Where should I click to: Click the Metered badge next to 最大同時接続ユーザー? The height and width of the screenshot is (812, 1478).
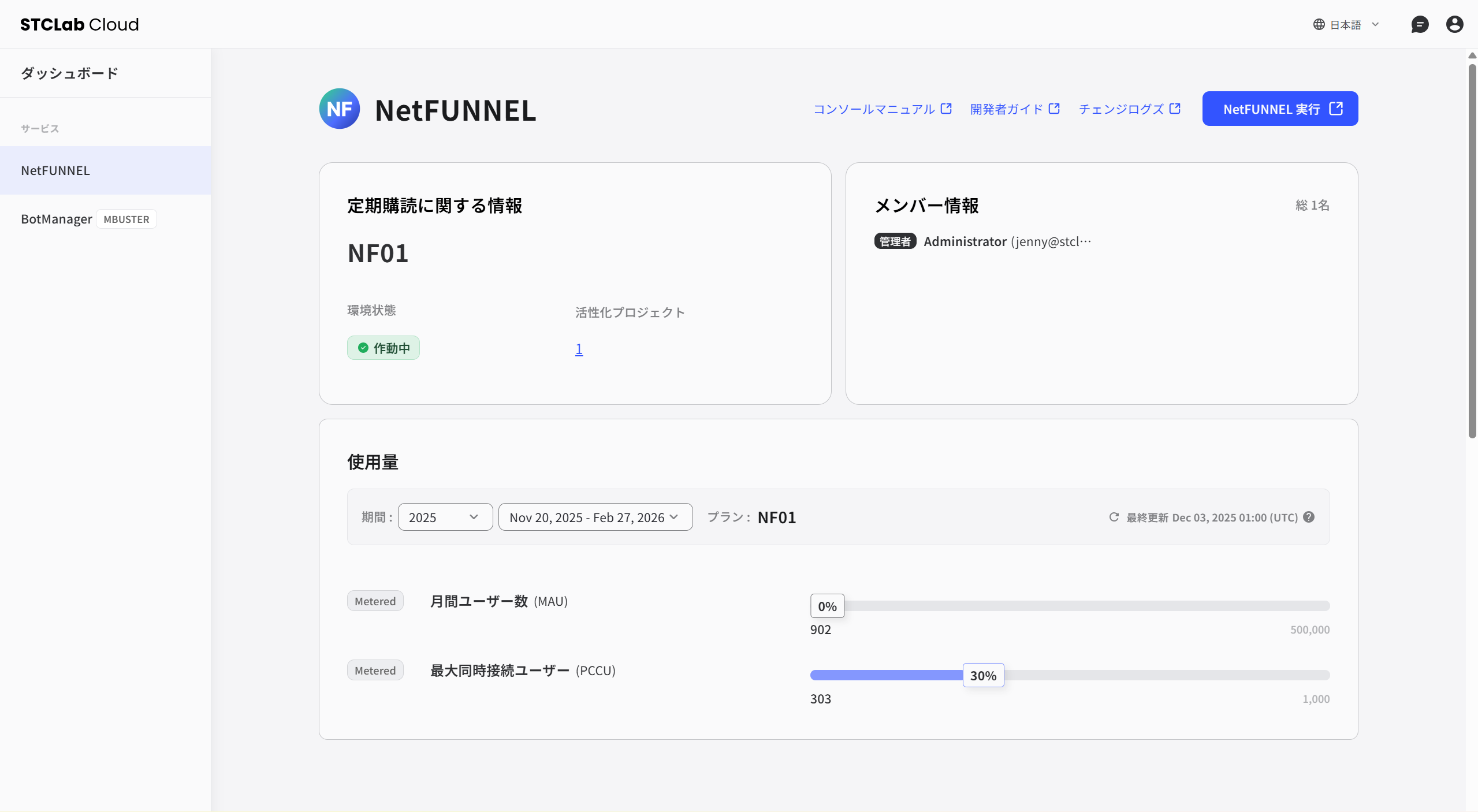coord(374,670)
